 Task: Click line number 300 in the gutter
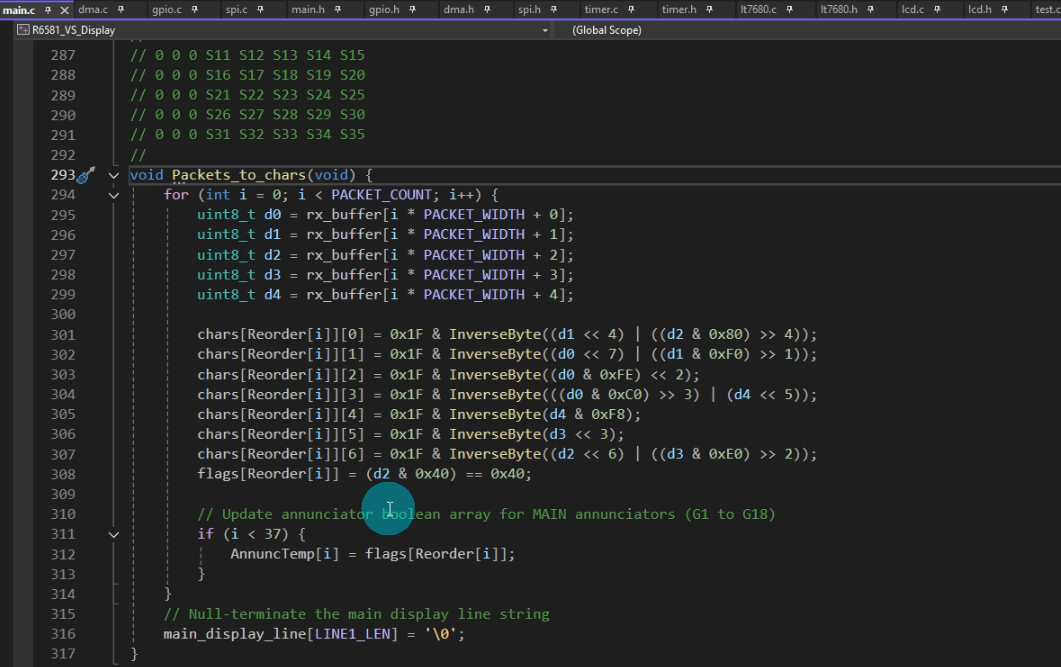click(x=63, y=315)
